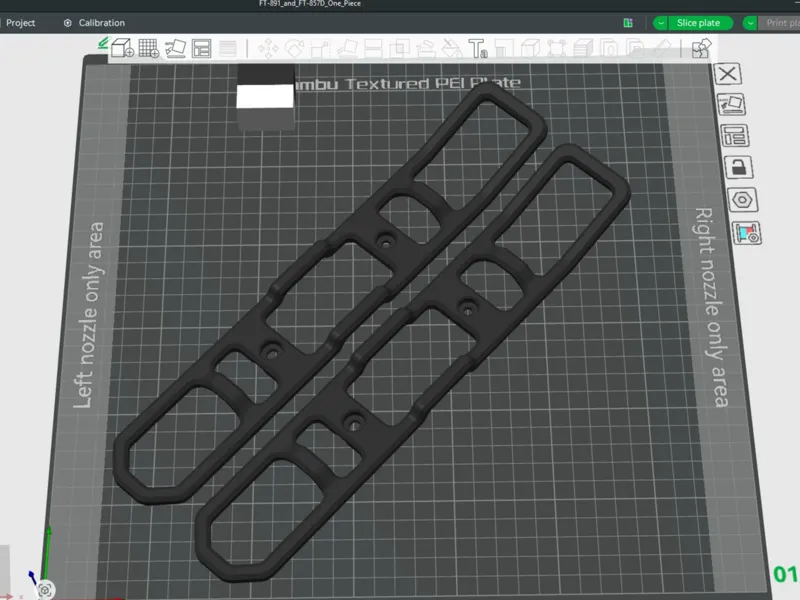Screen dimensions: 800x600
Task: Remove the plate with X icon
Action: (728, 74)
